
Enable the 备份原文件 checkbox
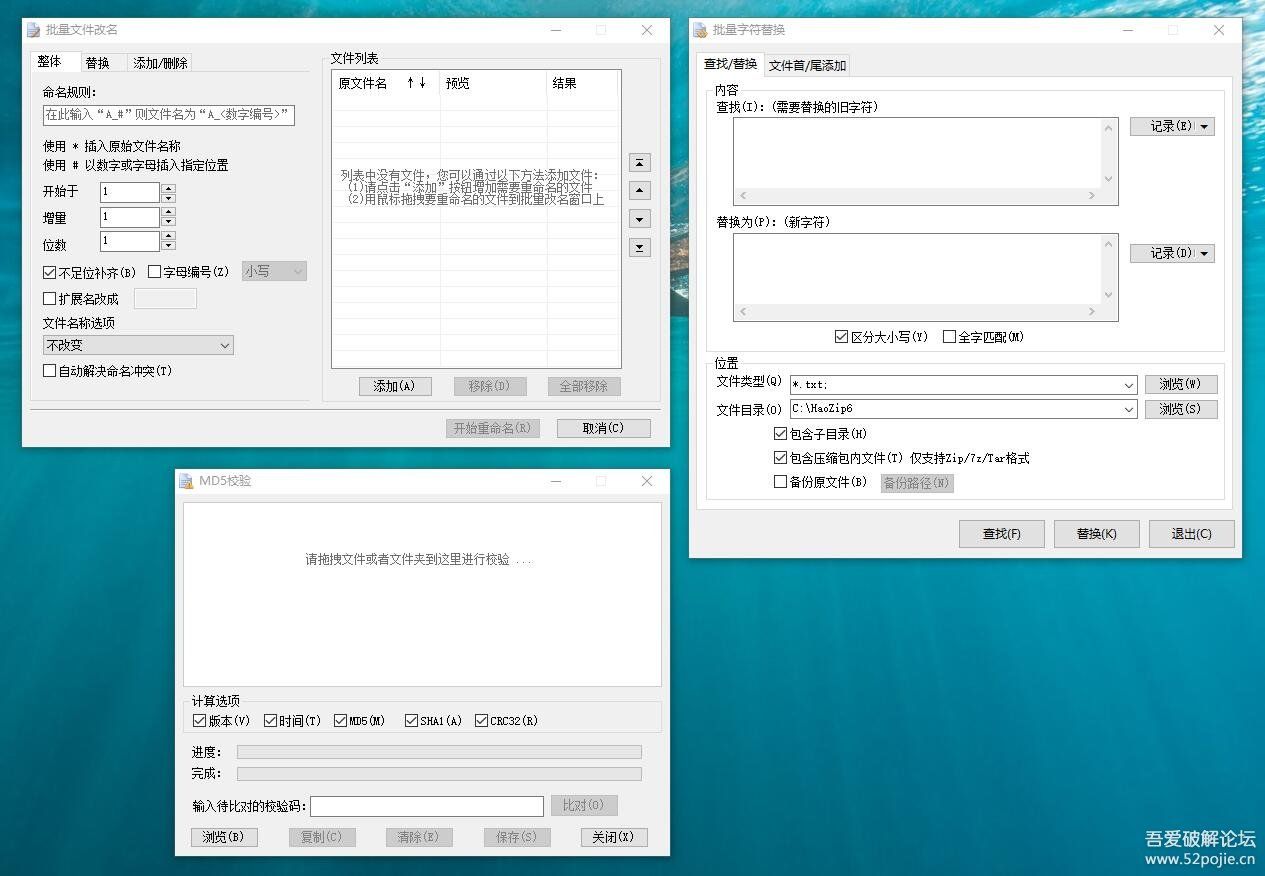[781, 482]
